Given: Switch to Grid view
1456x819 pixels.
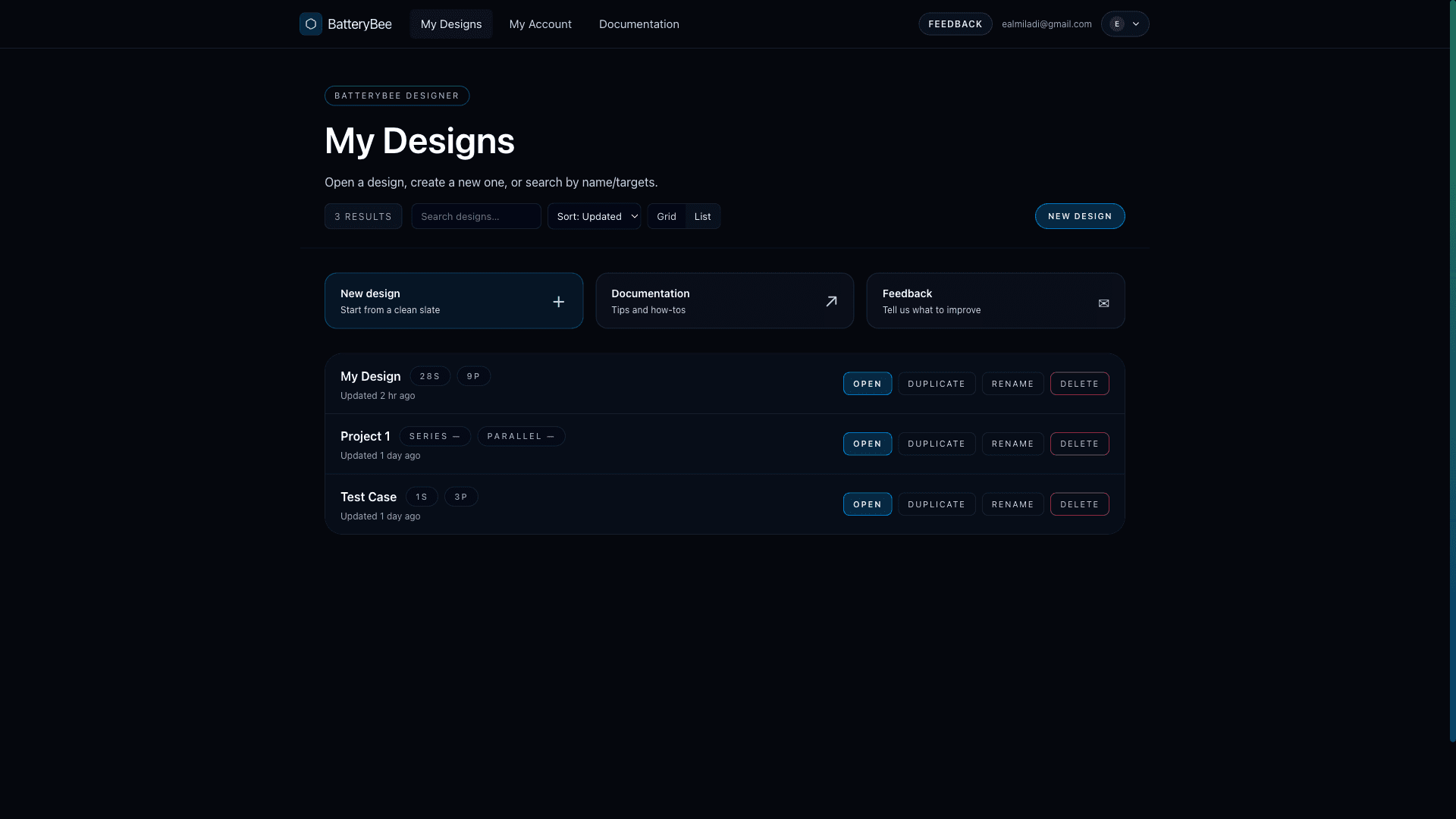Looking at the screenshot, I should click(x=666, y=216).
